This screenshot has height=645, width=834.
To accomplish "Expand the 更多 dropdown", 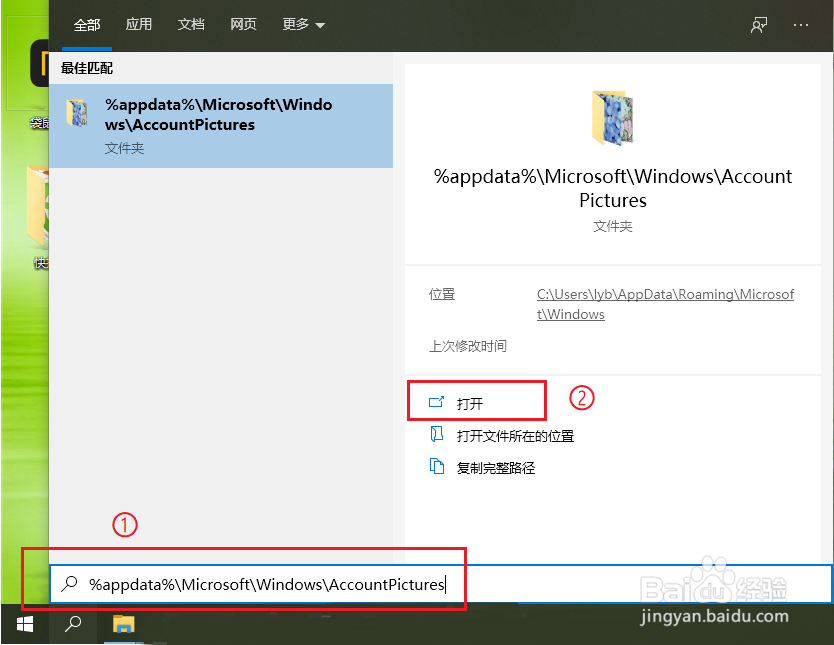I will (303, 24).
